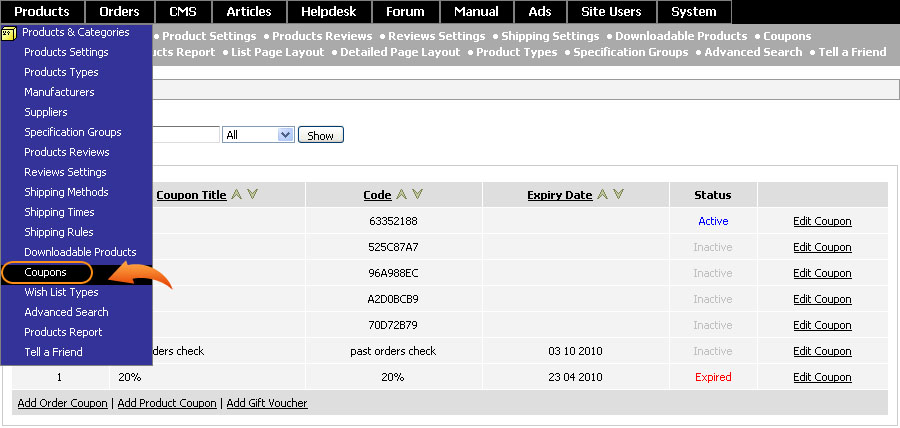
Task: Open Reviews Settings in gray submenu bar
Action: coord(436,36)
